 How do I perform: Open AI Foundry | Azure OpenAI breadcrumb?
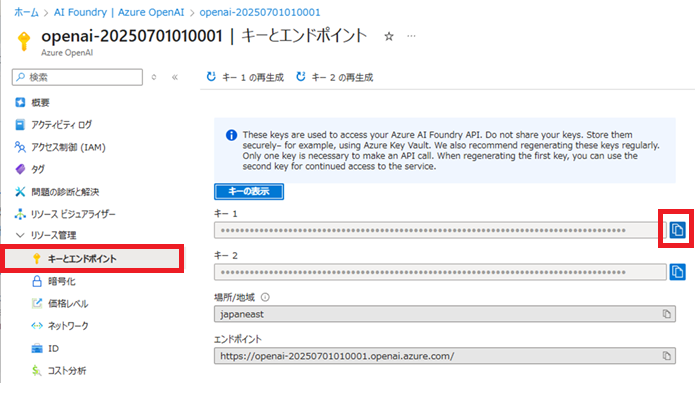pyautogui.click(x=119, y=12)
